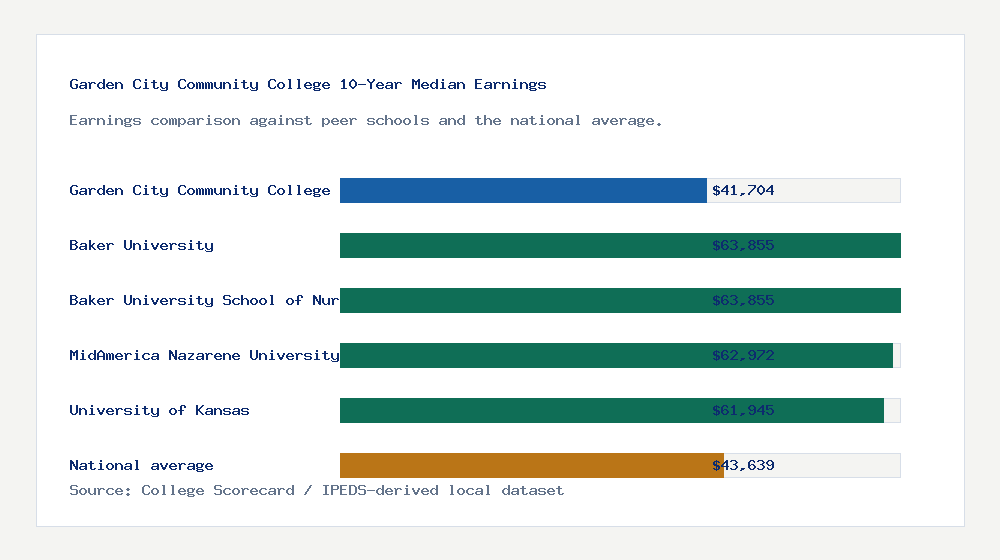This screenshot has width=1000, height=560.
Task: Click the $43,639 value
Action: click(x=743, y=465)
